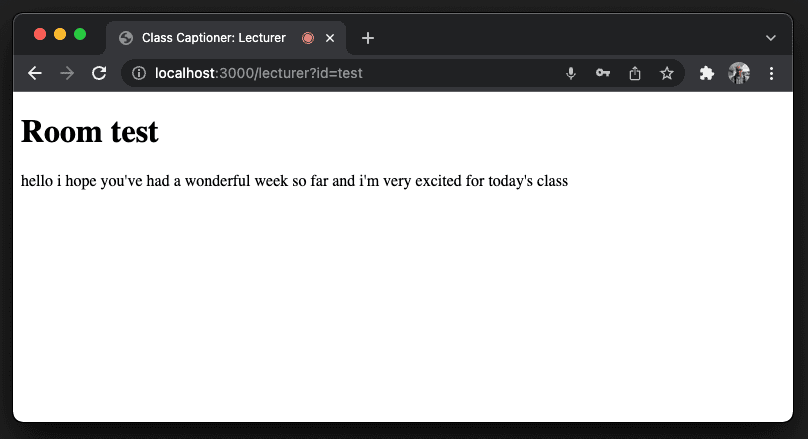Expand the tab search chevron

pos(771,38)
